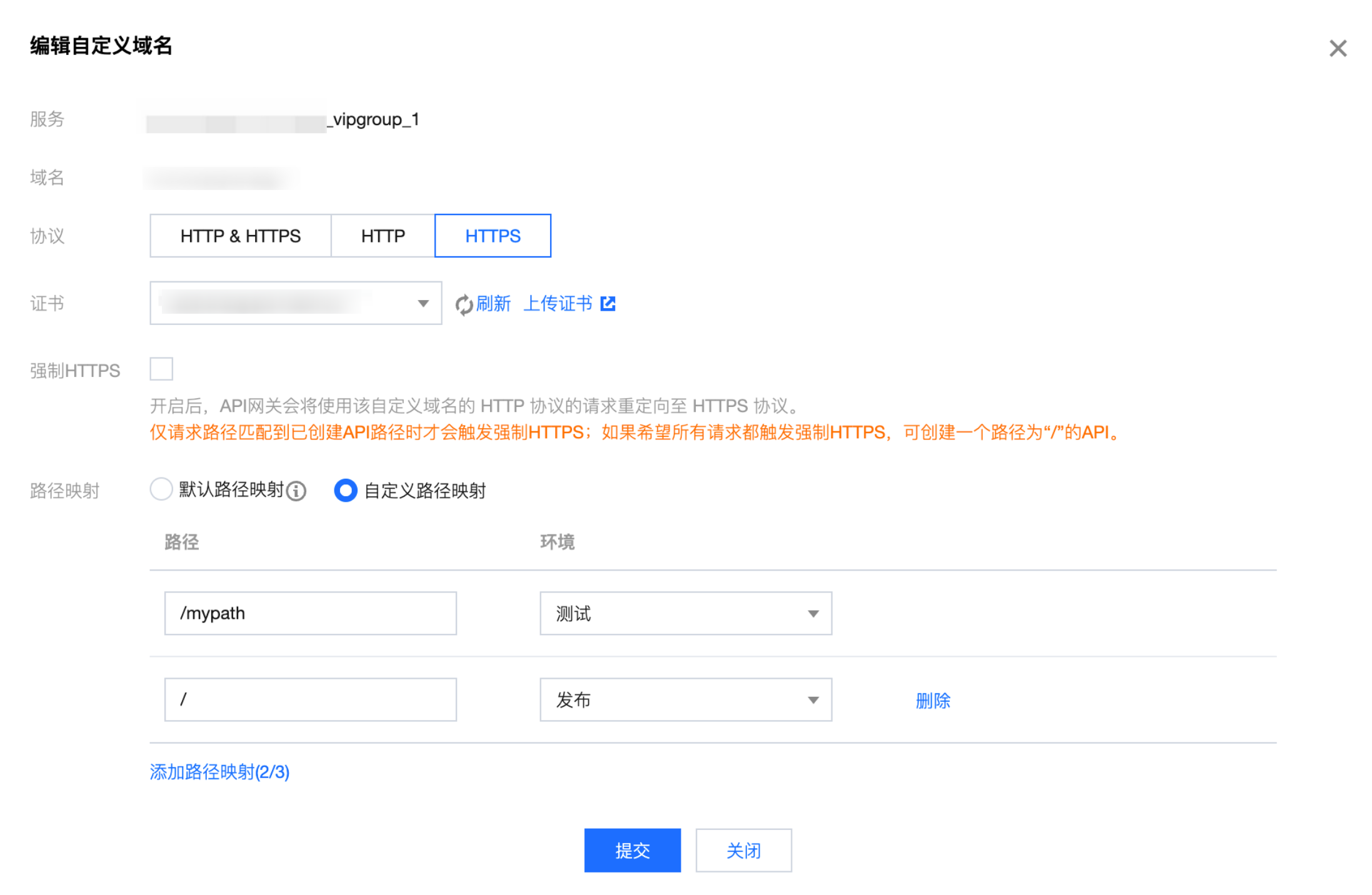Select 默认路径映射 radio button
Viewport: 1372px width, 895px height.
(x=161, y=489)
